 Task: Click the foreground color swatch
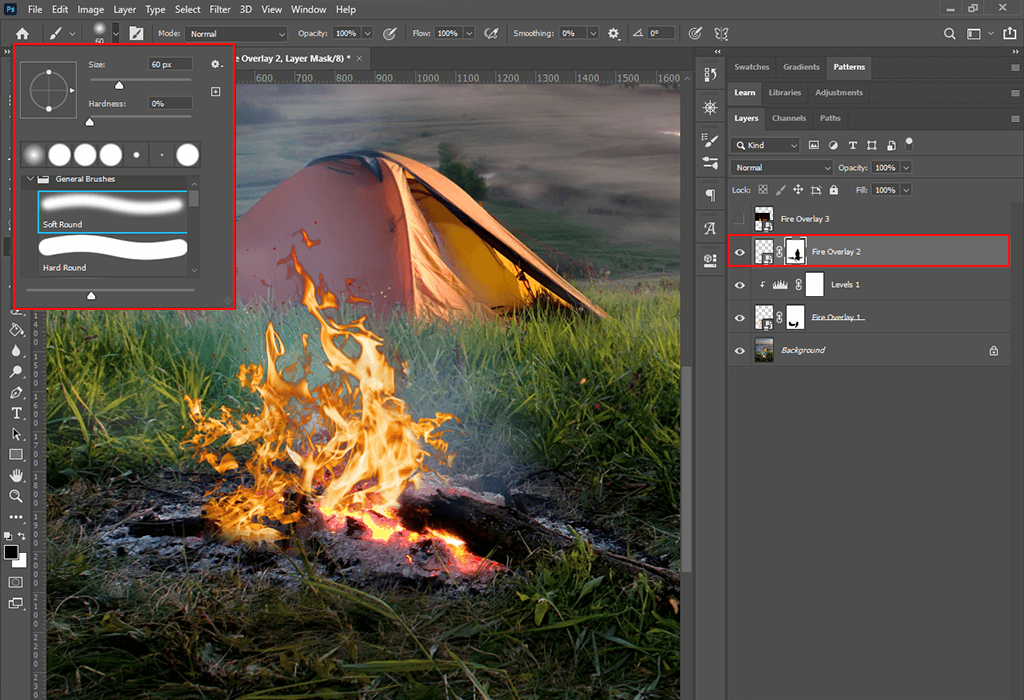pos(11,552)
